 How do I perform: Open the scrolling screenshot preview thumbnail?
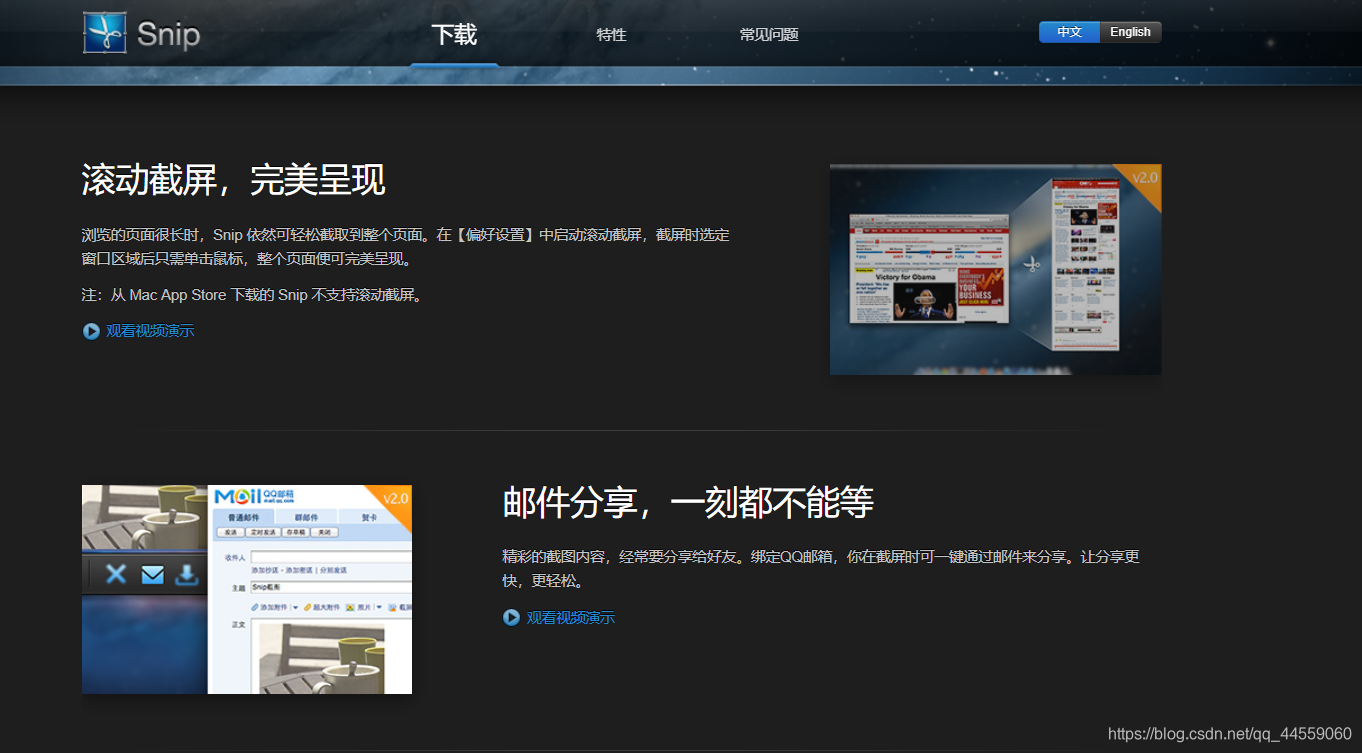[x=996, y=269]
